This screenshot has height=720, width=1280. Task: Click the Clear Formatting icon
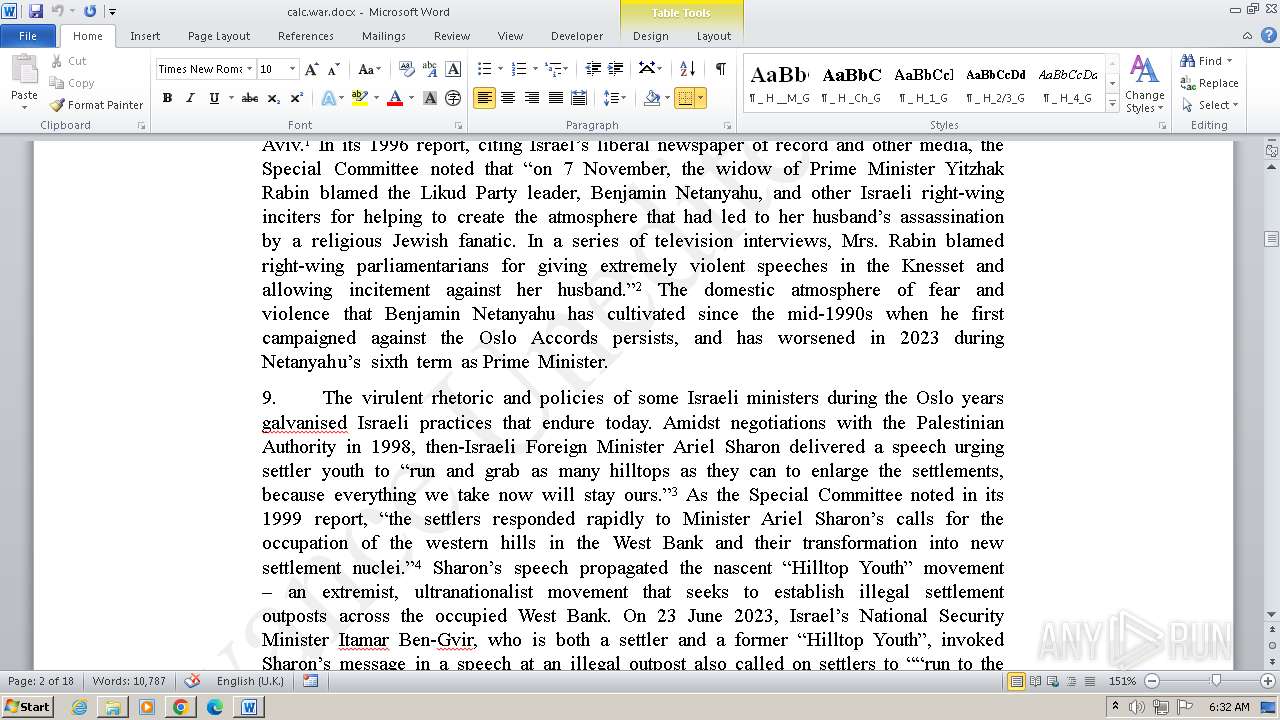tap(406, 69)
